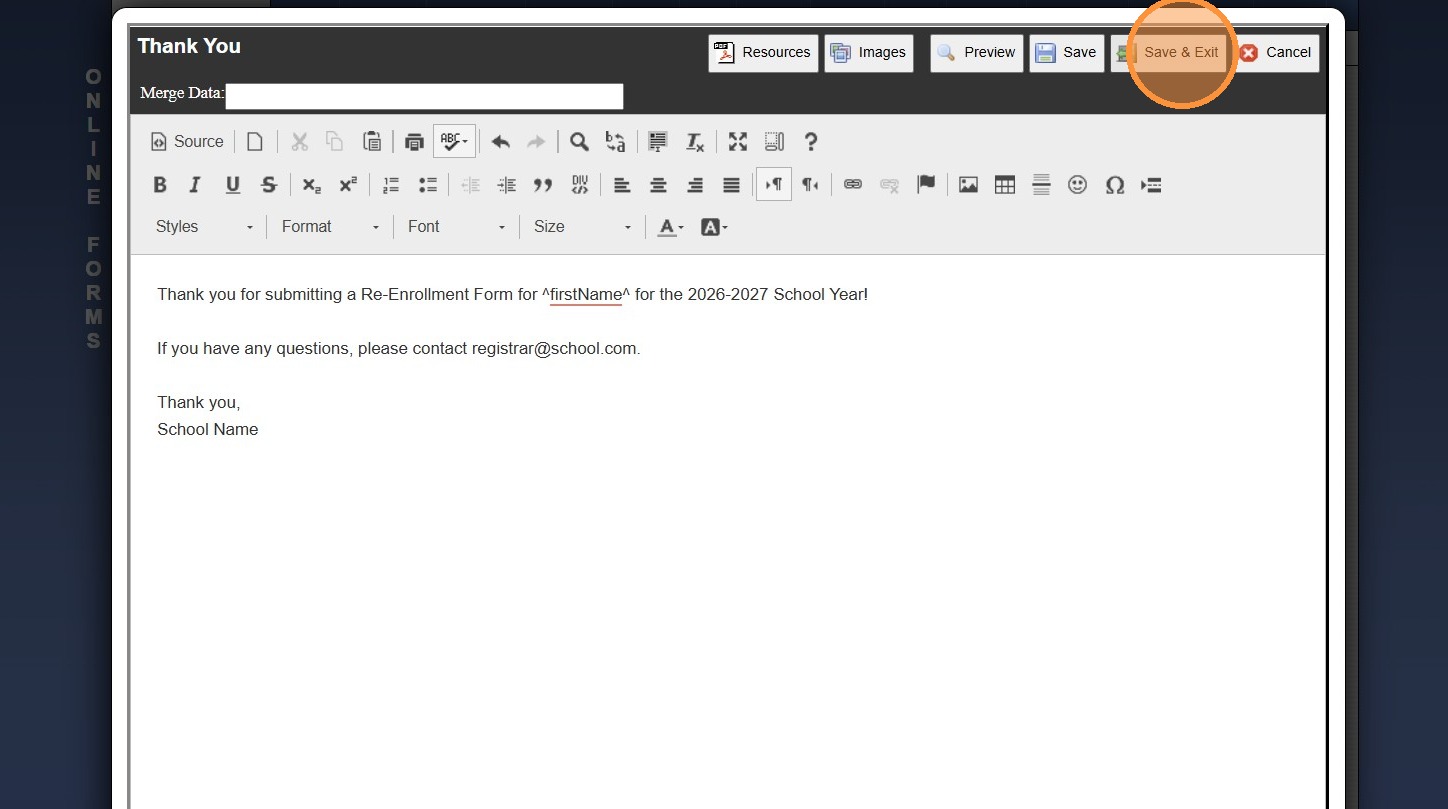The height and width of the screenshot is (809, 1448).
Task: Toggle strikethrough formatting
Action: click(x=268, y=185)
